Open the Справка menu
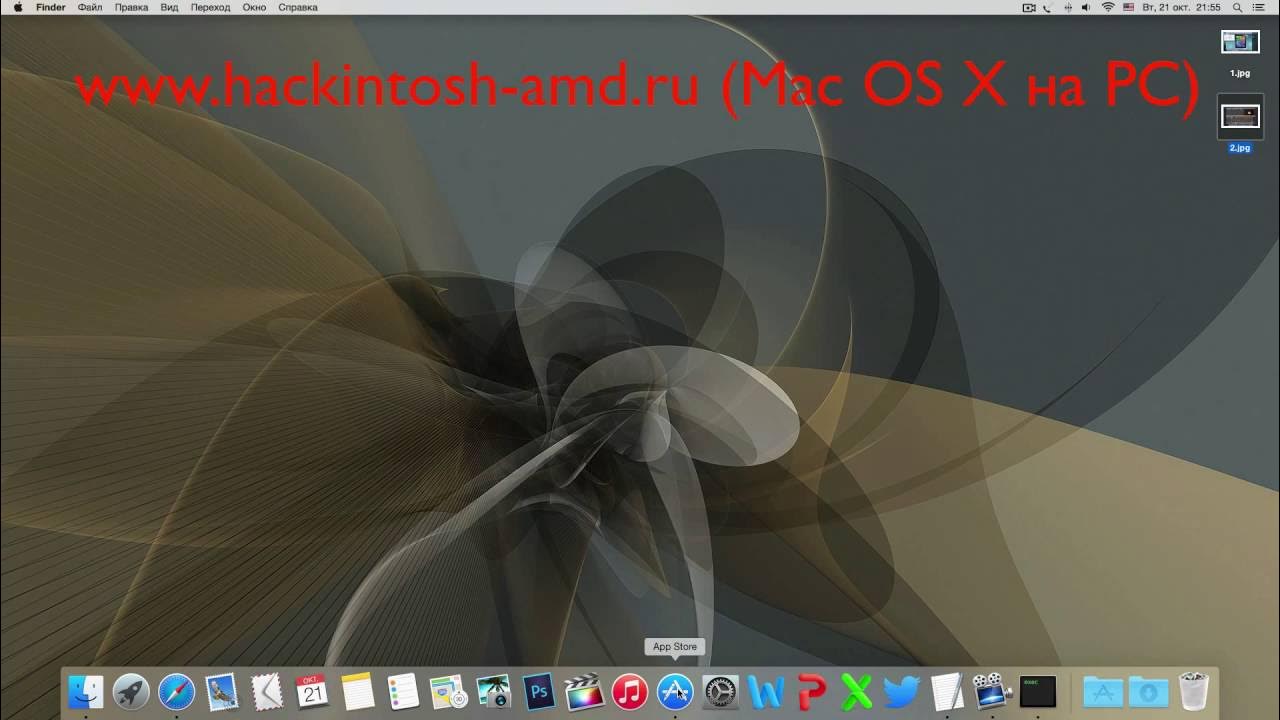This screenshot has height=720, width=1280. coord(298,7)
